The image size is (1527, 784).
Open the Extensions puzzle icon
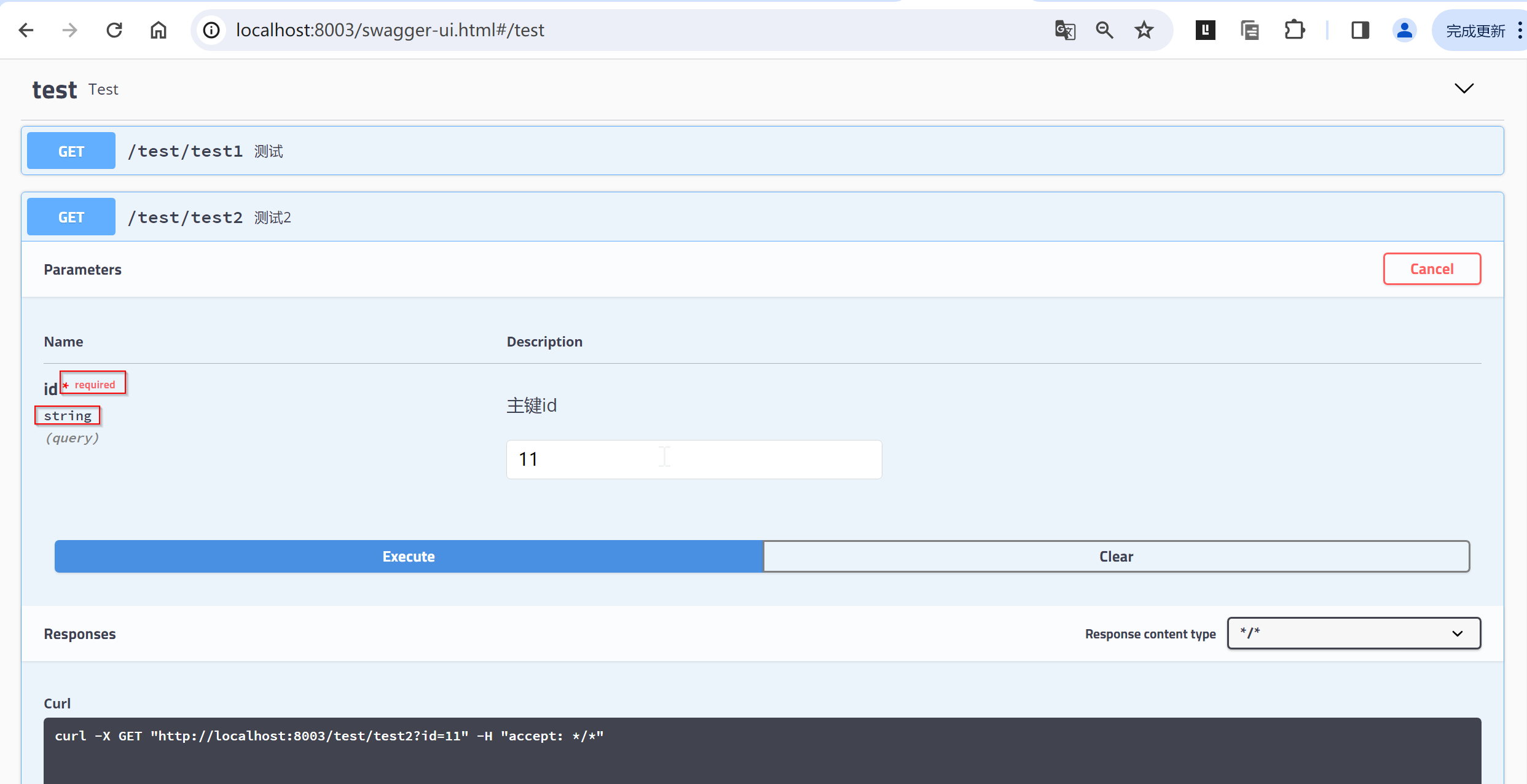click(x=1295, y=30)
